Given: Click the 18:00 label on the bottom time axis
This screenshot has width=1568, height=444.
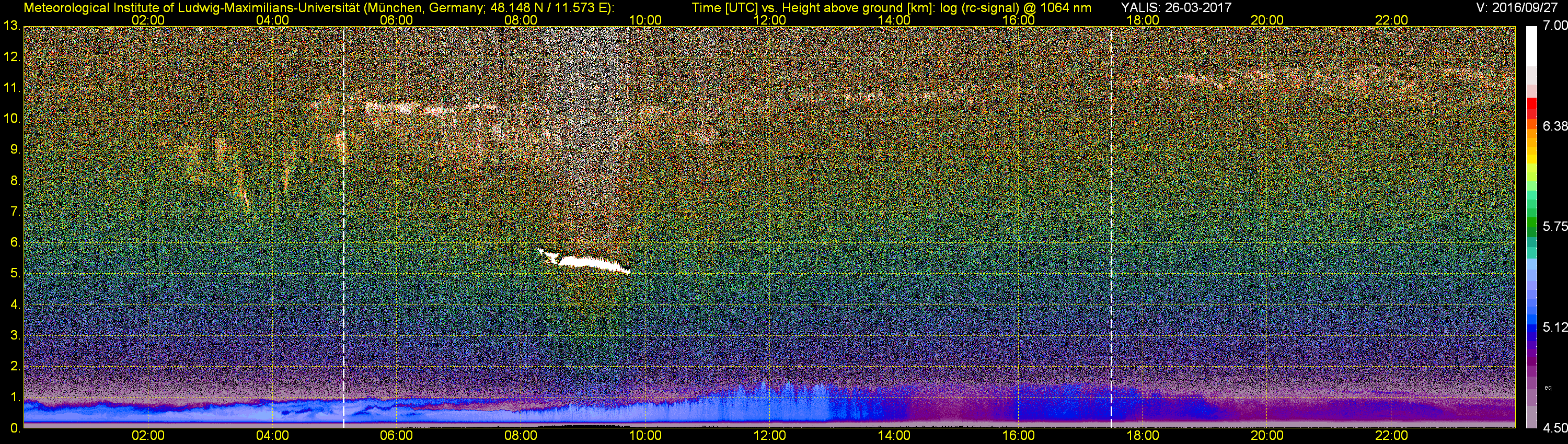Looking at the screenshot, I should (x=1143, y=436).
